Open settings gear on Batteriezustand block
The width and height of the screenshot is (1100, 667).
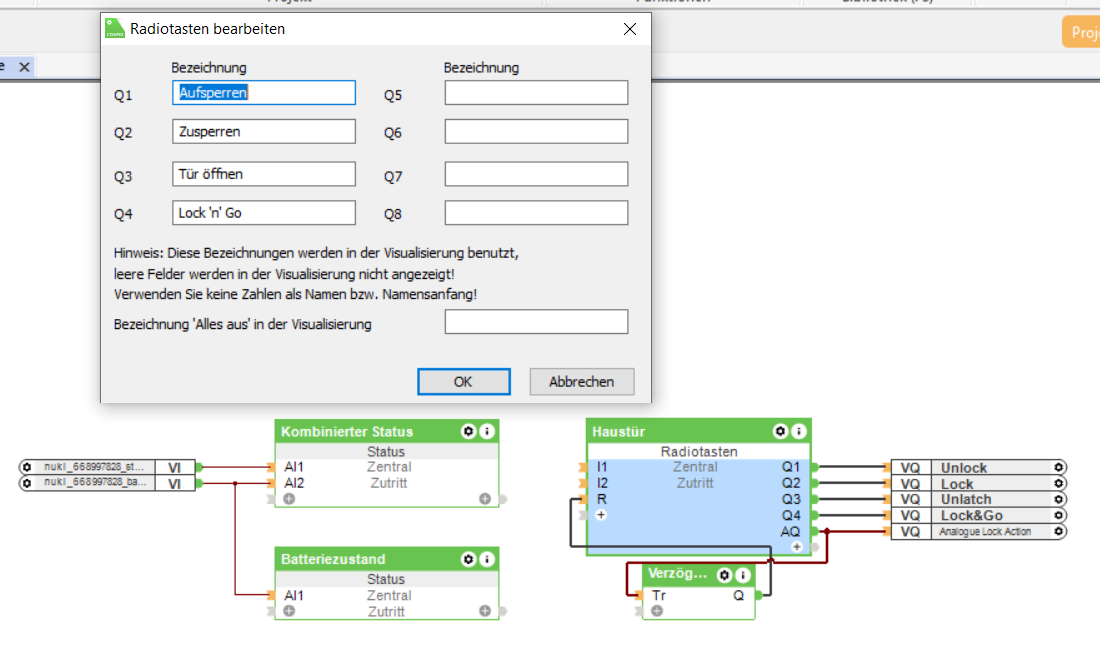(x=469, y=559)
